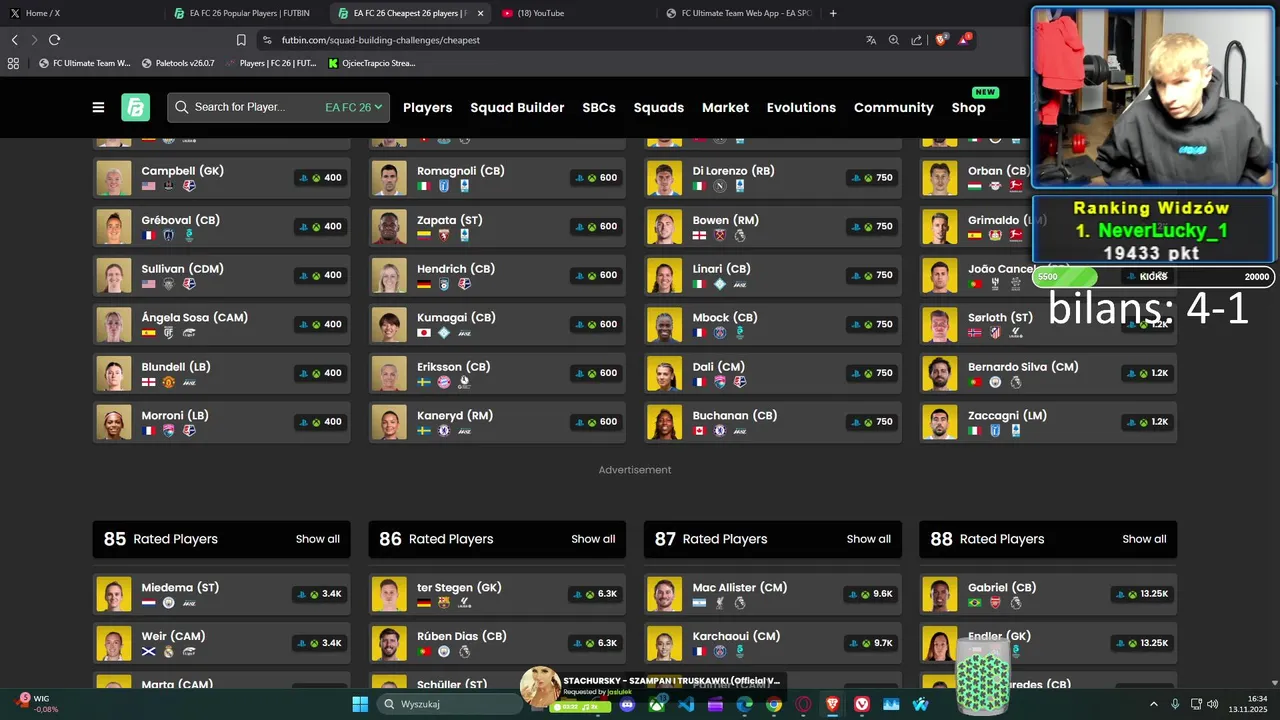Open OjciecTrapcio Stream bookmark
The width and height of the screenshot is (1280, 720).
click(371, 63)
